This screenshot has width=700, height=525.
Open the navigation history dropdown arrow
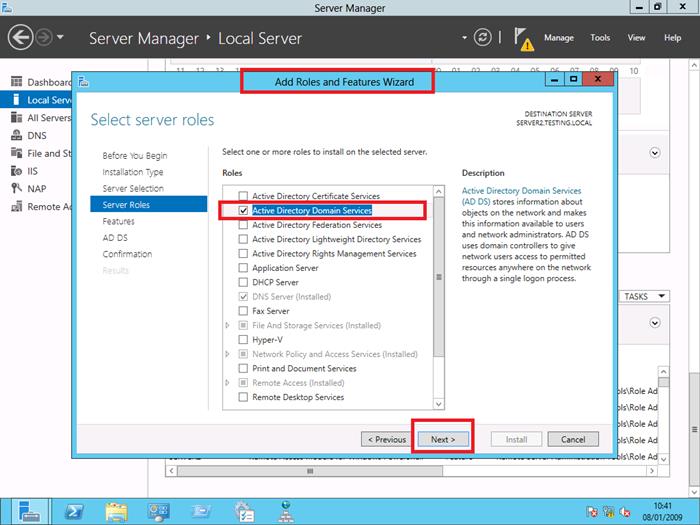coord(60,38)
